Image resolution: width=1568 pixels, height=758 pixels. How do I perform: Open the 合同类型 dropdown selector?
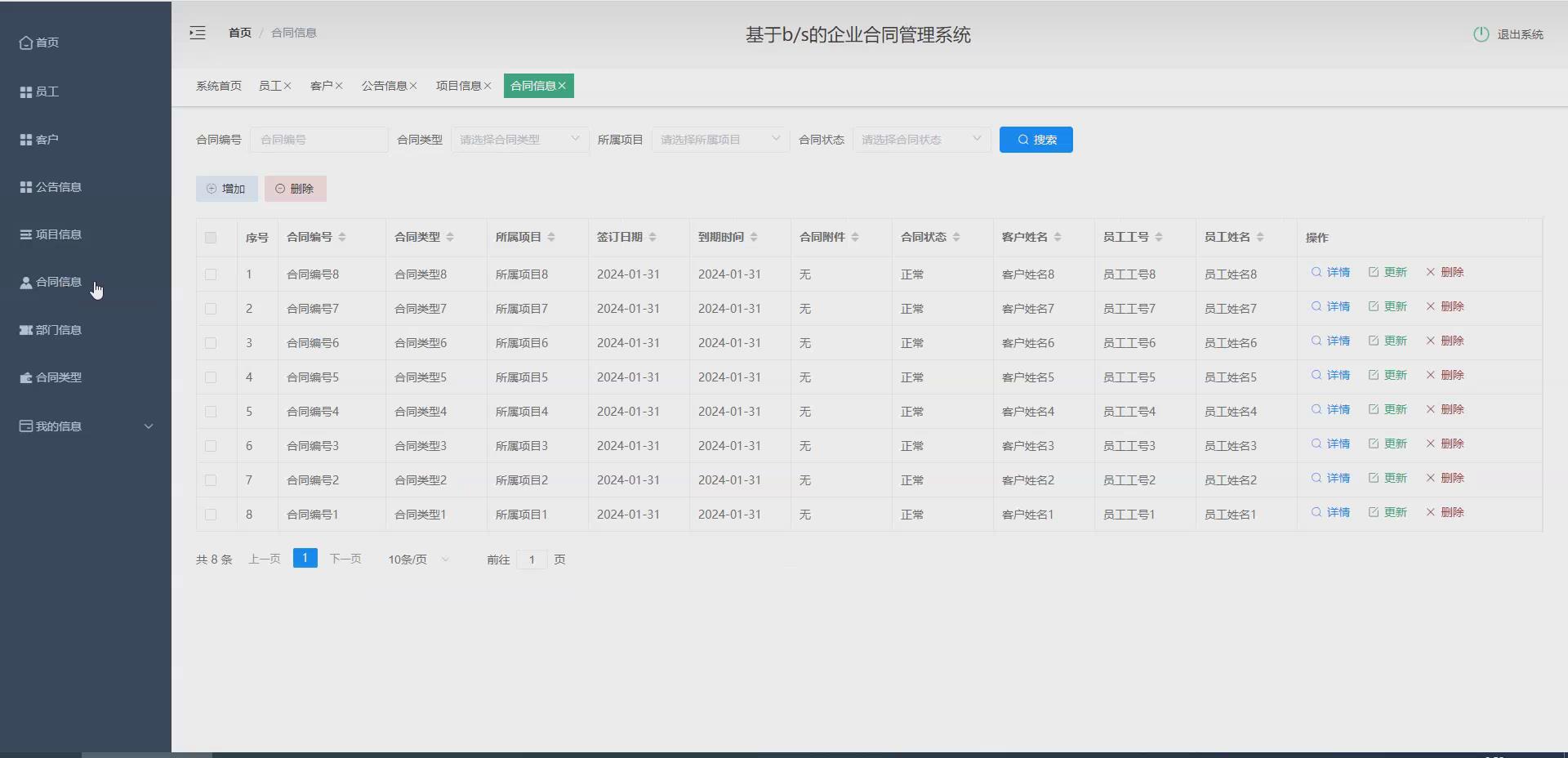(519, 139)
